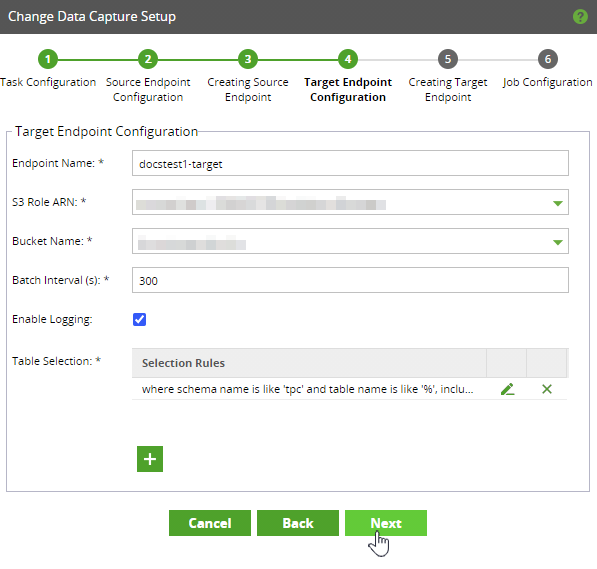The height and width of the screenshot is (569, 597).
Task: Click the Batch Interval (s) label
Action: coord(61,280)
